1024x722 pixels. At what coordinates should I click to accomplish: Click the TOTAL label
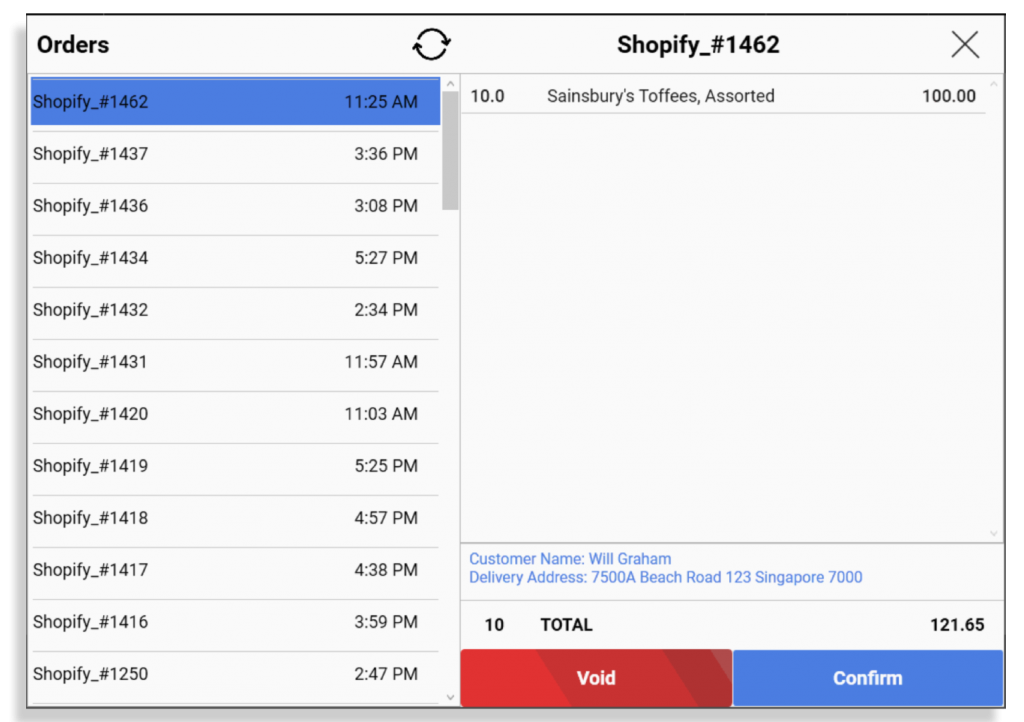(566, 625)
